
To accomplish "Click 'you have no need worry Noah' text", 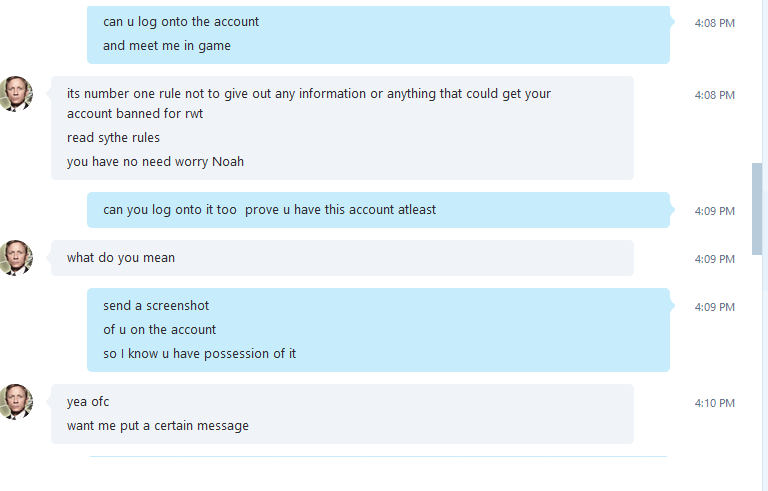I will pyautogui.click(x=155, y=162).
